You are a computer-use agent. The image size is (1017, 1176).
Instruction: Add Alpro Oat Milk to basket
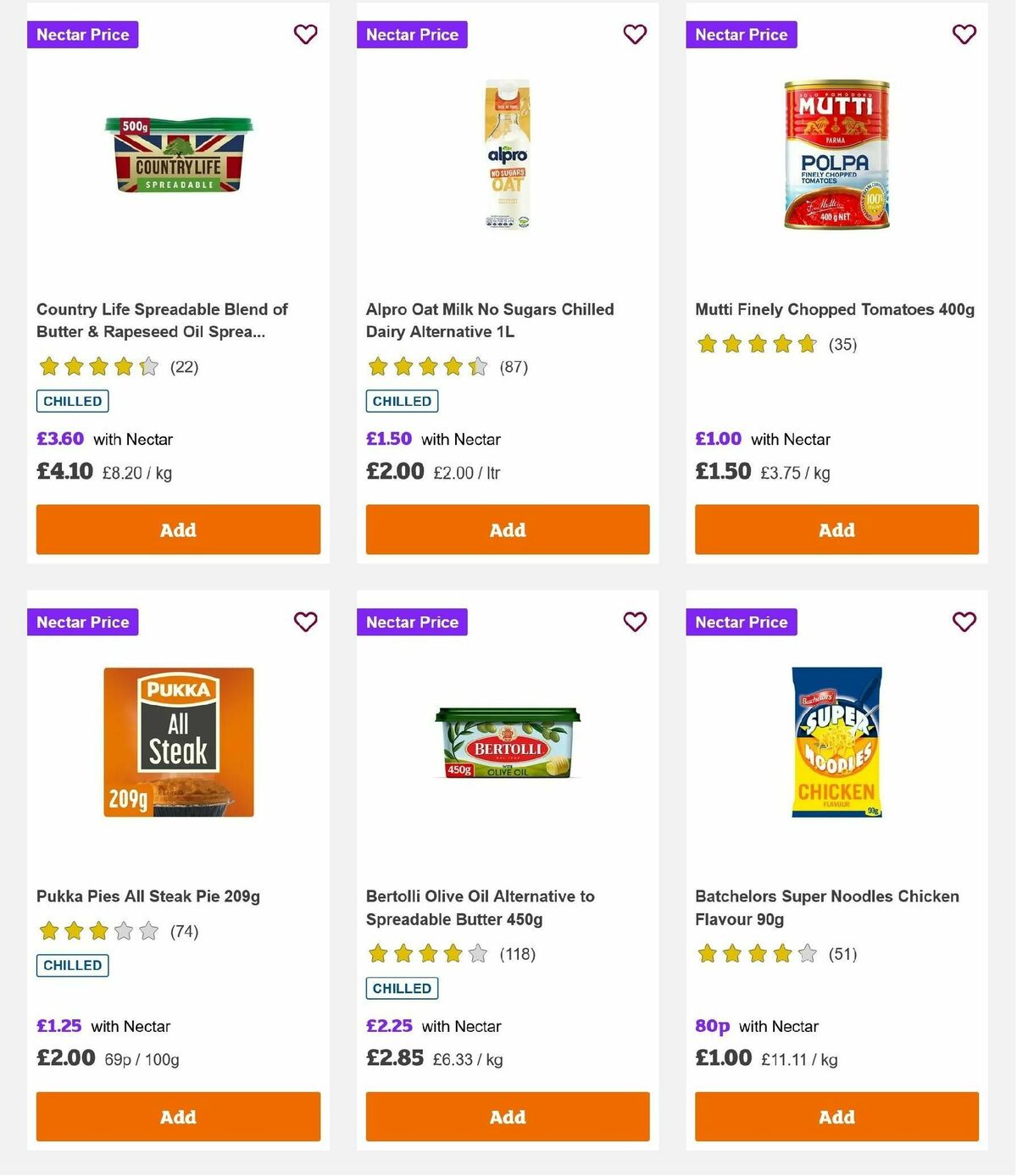[x=507, y=529]
